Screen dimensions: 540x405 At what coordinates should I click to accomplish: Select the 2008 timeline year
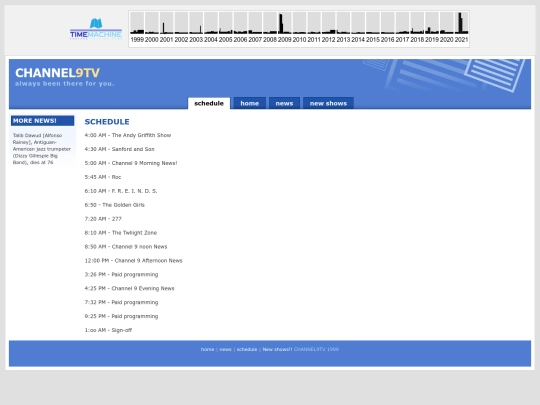click(270, 28)
